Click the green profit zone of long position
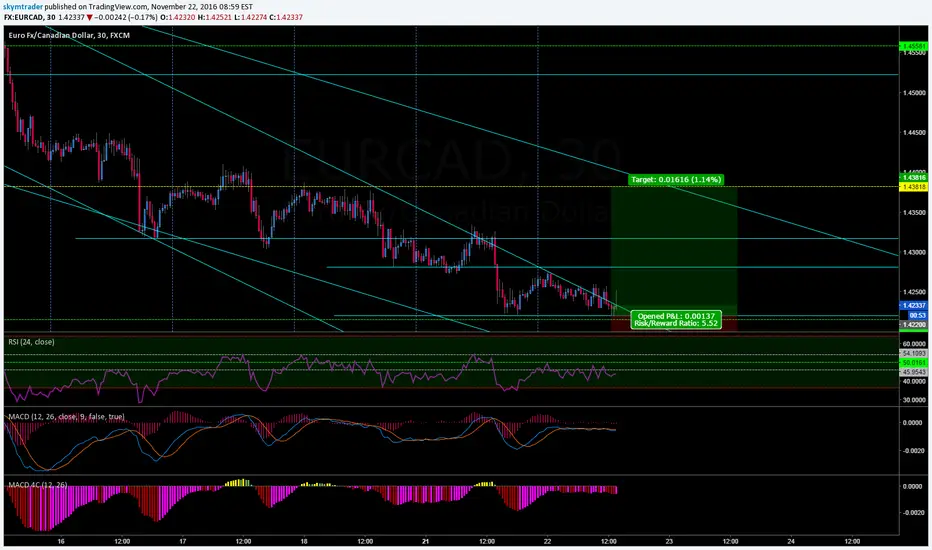The height and width of the screenshot is (550, 932). tap(674, 250)
